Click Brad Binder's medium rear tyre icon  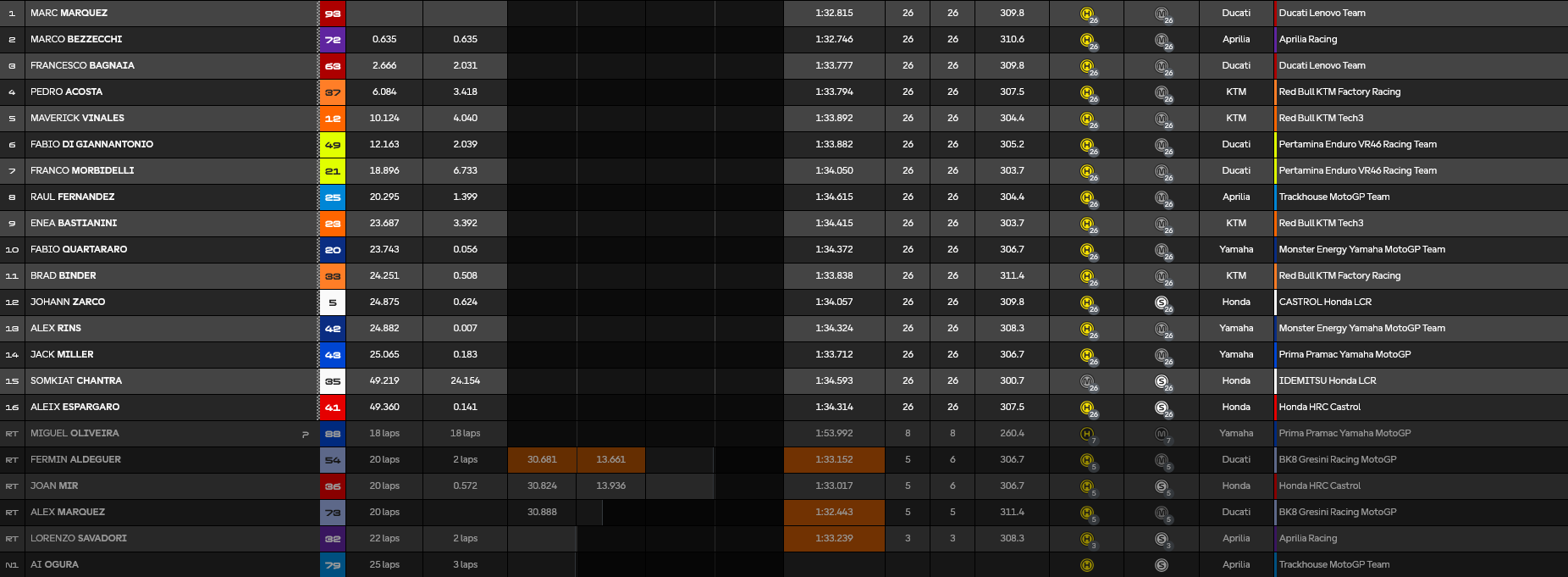(x=1162, y=276)
